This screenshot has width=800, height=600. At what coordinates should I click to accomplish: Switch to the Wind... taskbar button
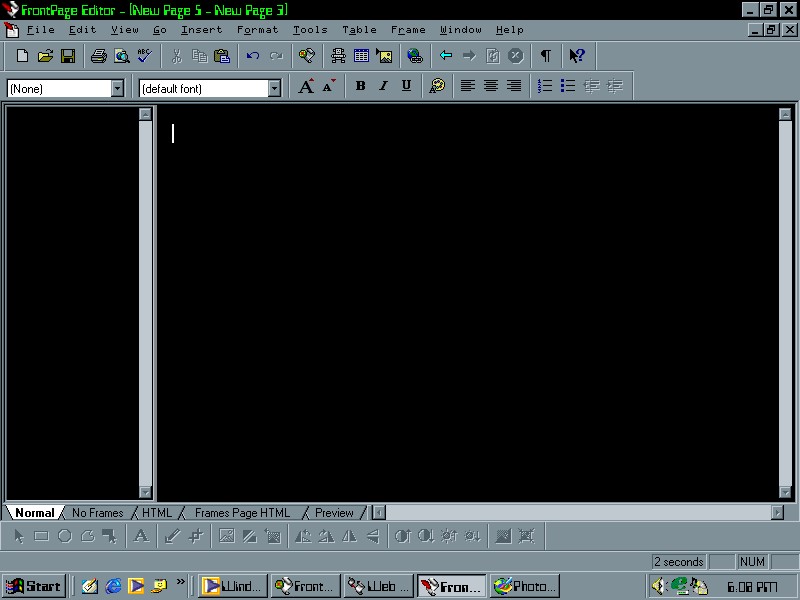(233, 586)
